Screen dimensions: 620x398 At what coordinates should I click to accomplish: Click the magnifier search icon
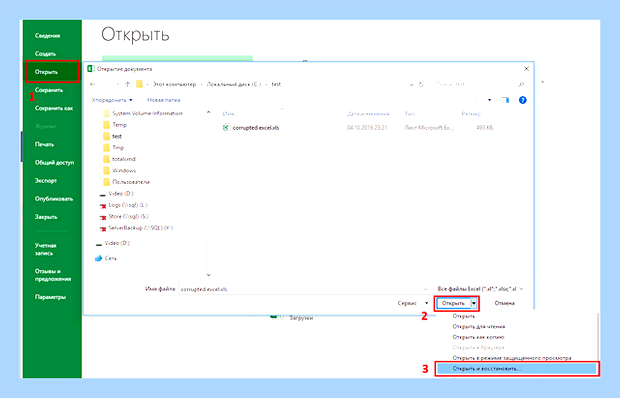tap(521, 84)
